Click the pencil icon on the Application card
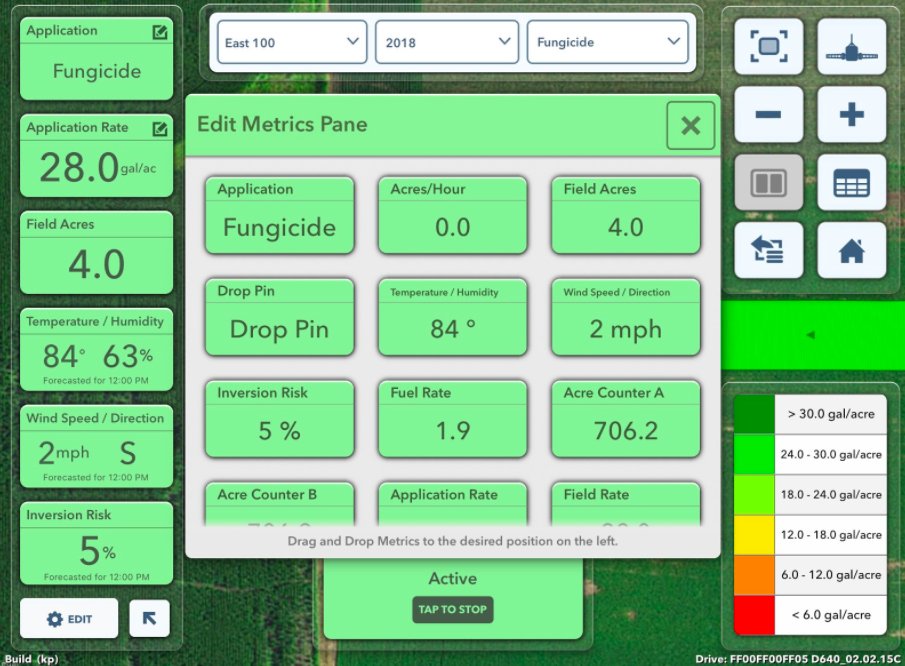Image resolution: width=905 pixels, height=666 pixels. [x=160, y=31]
